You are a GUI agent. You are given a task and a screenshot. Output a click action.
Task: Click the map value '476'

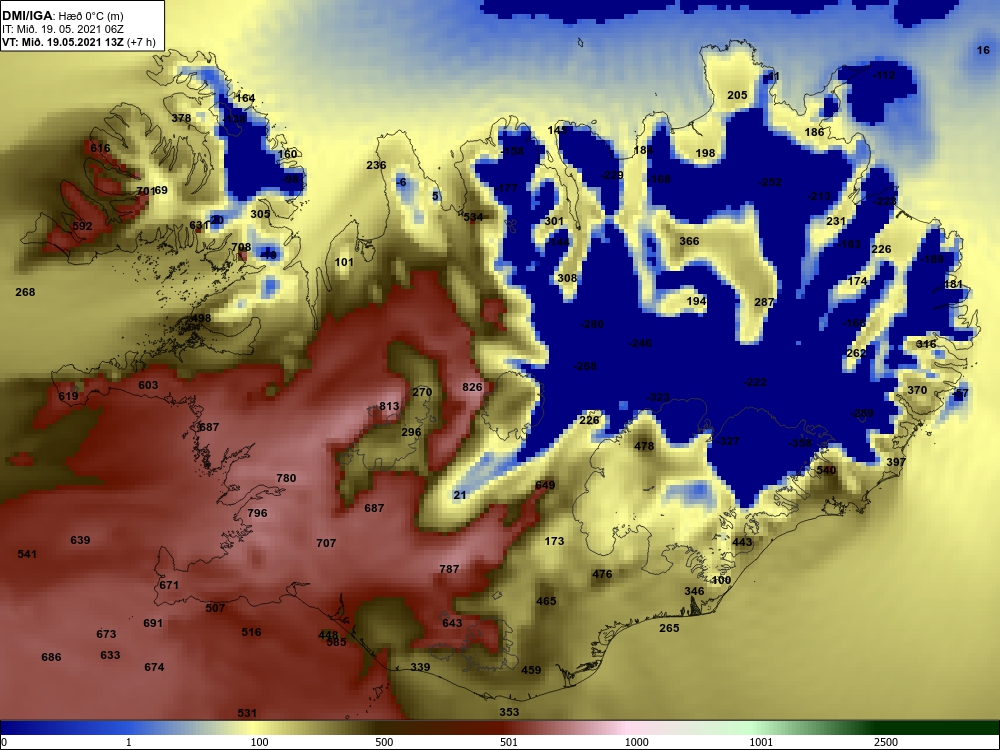(602, 574)
